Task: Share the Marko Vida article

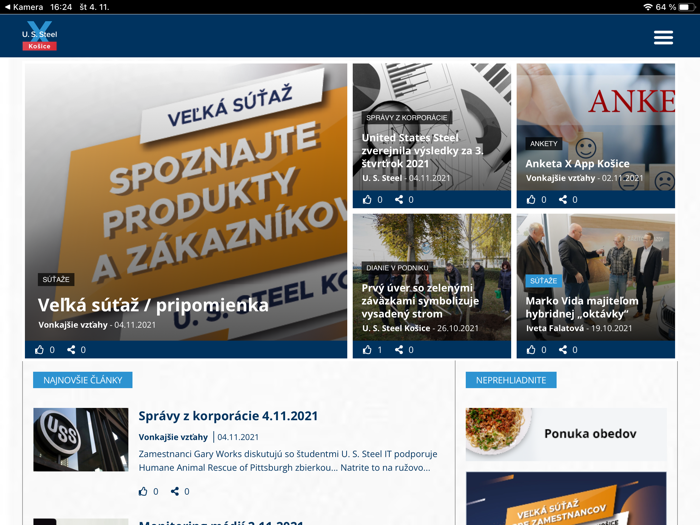Action: 563,350
